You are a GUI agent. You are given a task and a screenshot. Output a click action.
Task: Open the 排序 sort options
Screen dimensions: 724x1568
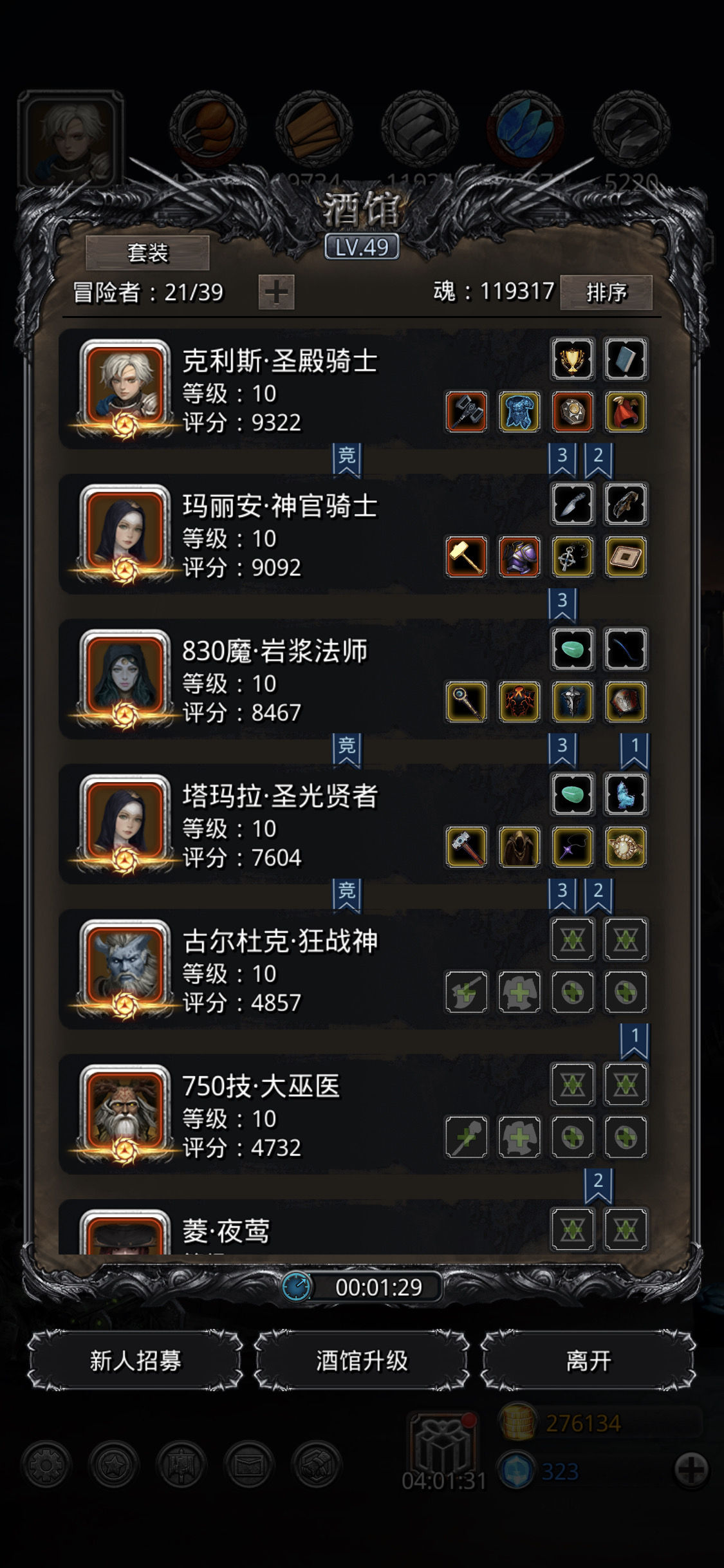tap(606, 292)
